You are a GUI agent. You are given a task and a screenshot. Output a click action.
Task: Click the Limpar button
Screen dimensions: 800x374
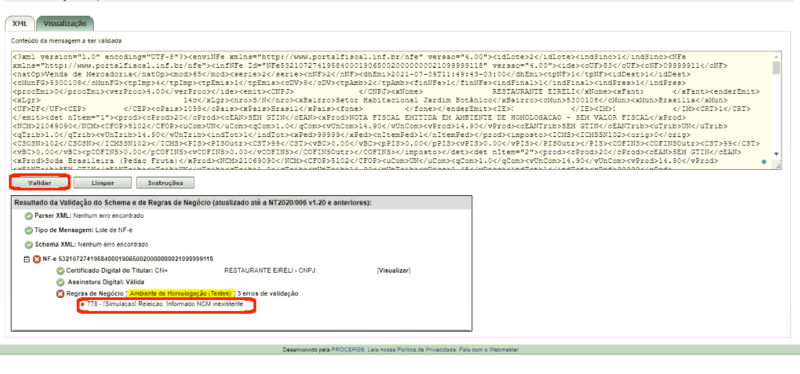103,183
